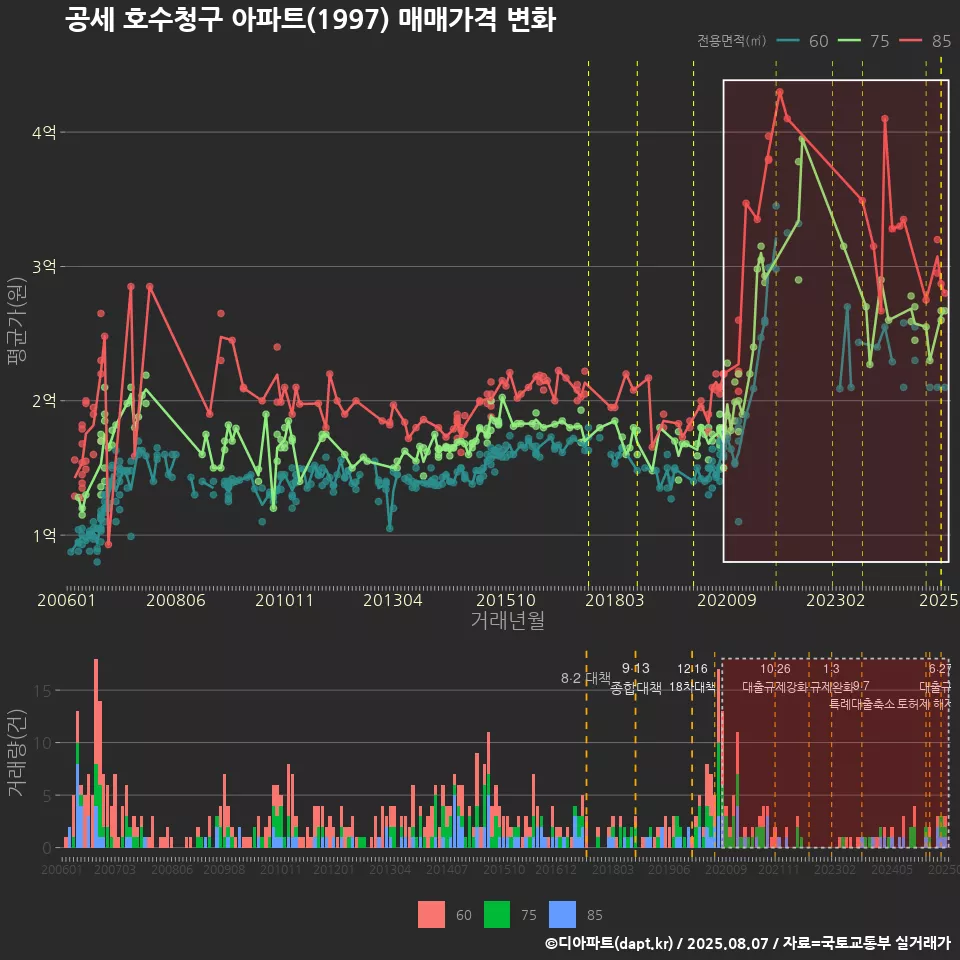Click 201510 on the price chart x-axis

[x=506, y=600]
